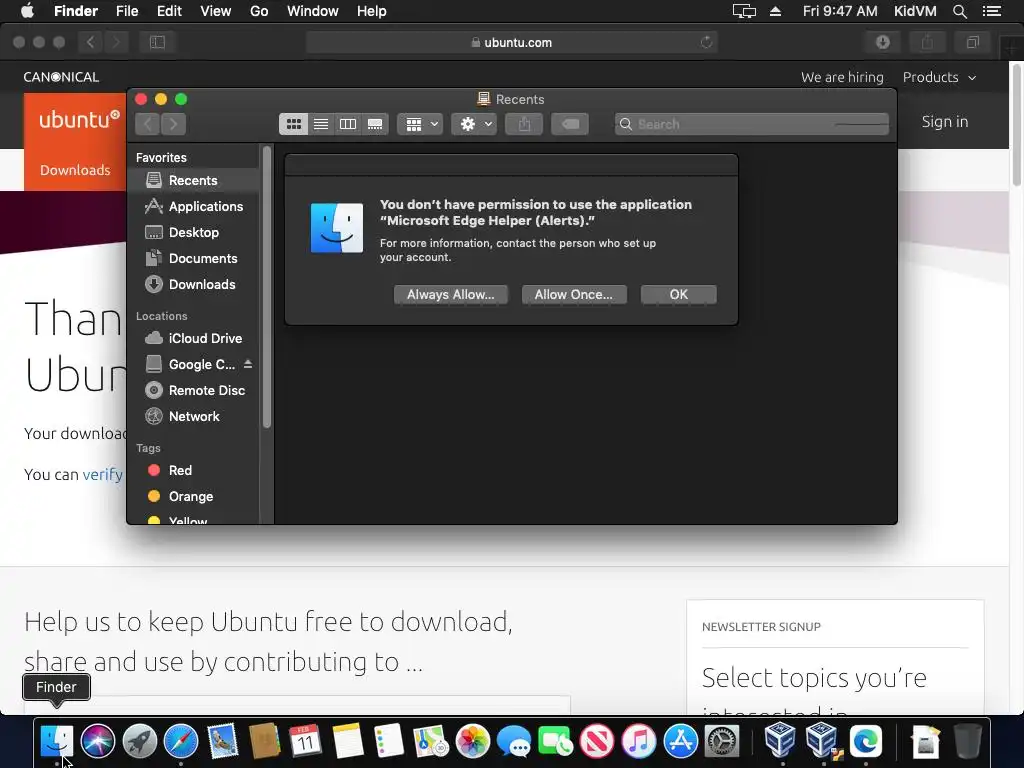Switch Finder to column view
Viewport: 1024px width, 768px height.
pos(347,124)
